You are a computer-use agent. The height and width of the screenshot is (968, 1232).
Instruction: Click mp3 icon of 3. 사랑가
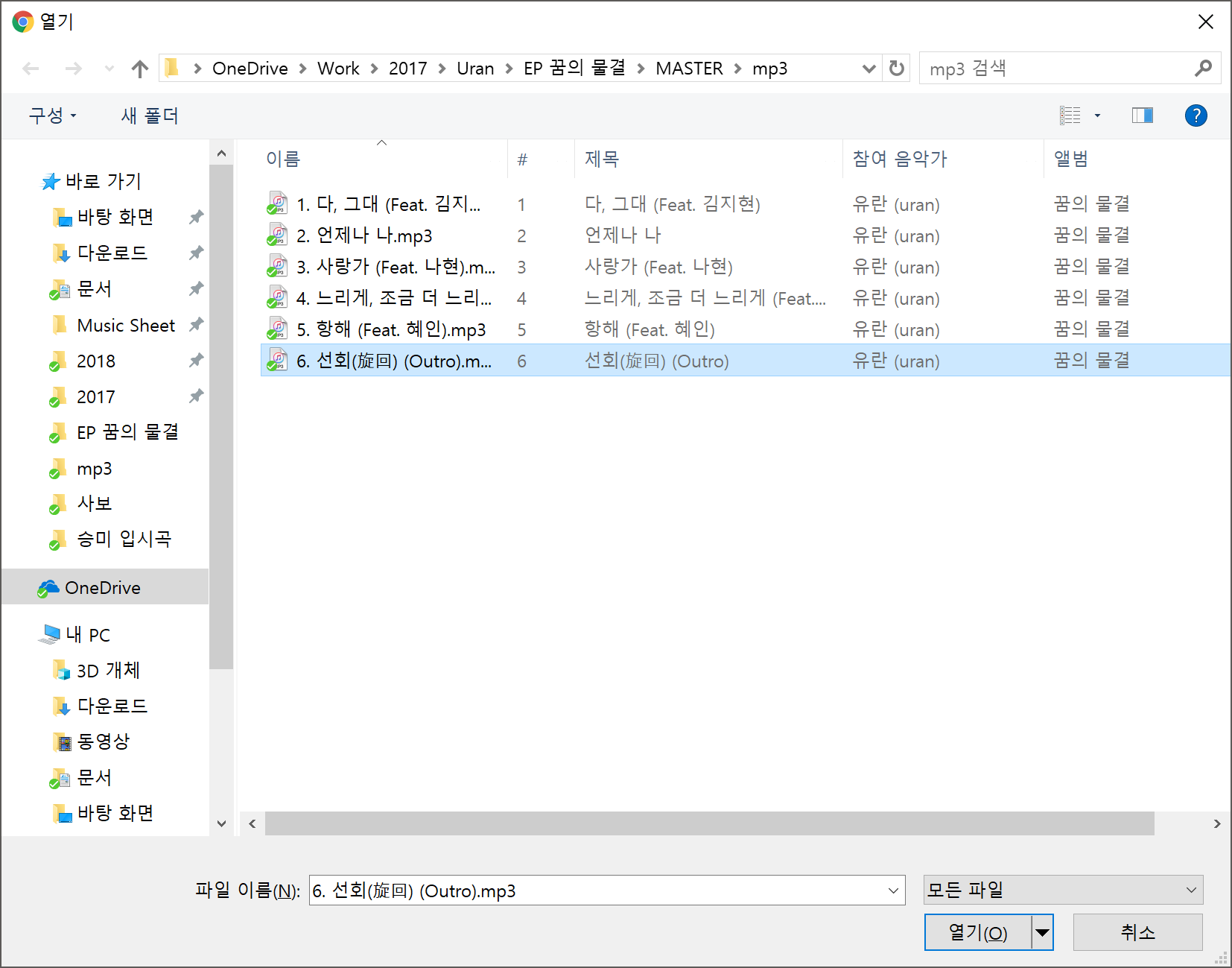click(x=277, y=266)
